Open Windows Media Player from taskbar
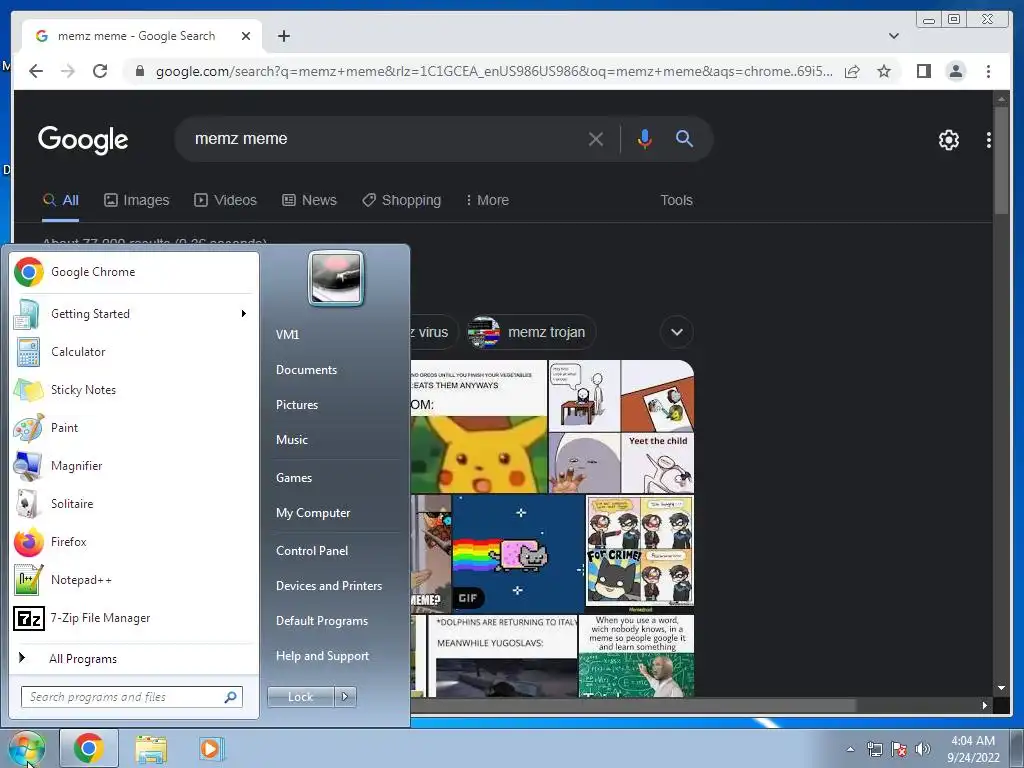The image size is (1024, 768). pos(211,749)
